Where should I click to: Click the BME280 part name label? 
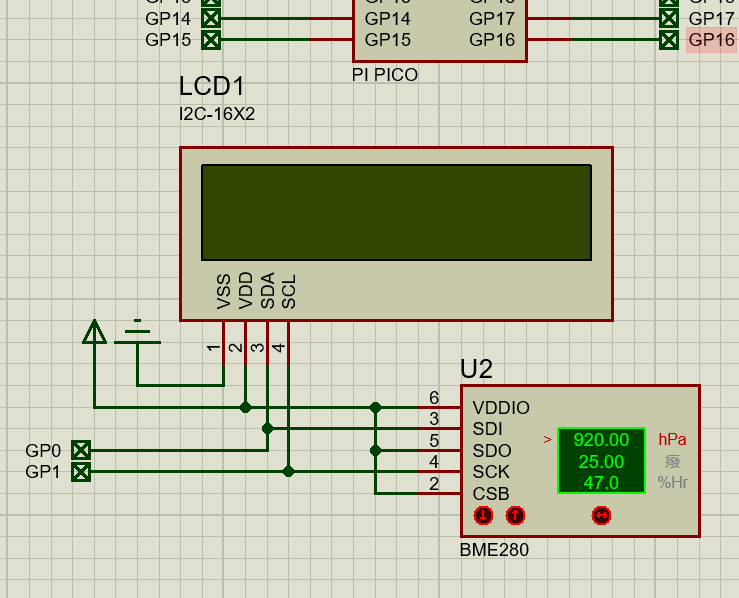coord(494,550)
